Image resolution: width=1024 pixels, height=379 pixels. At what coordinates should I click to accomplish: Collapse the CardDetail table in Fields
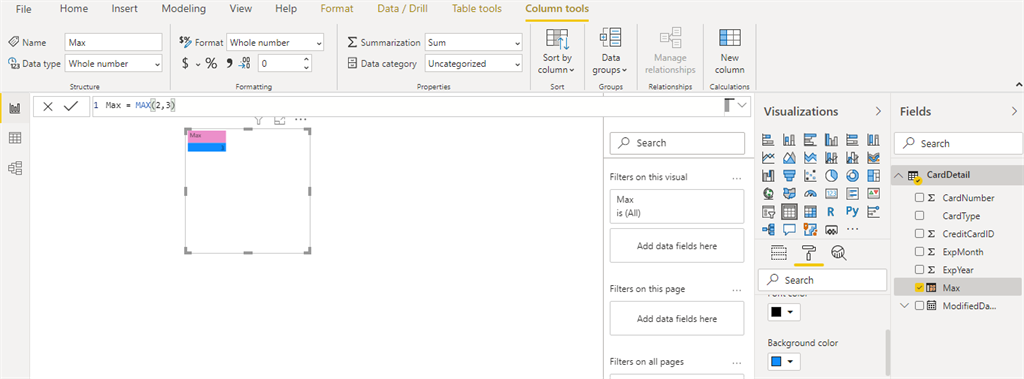(899, 175)
